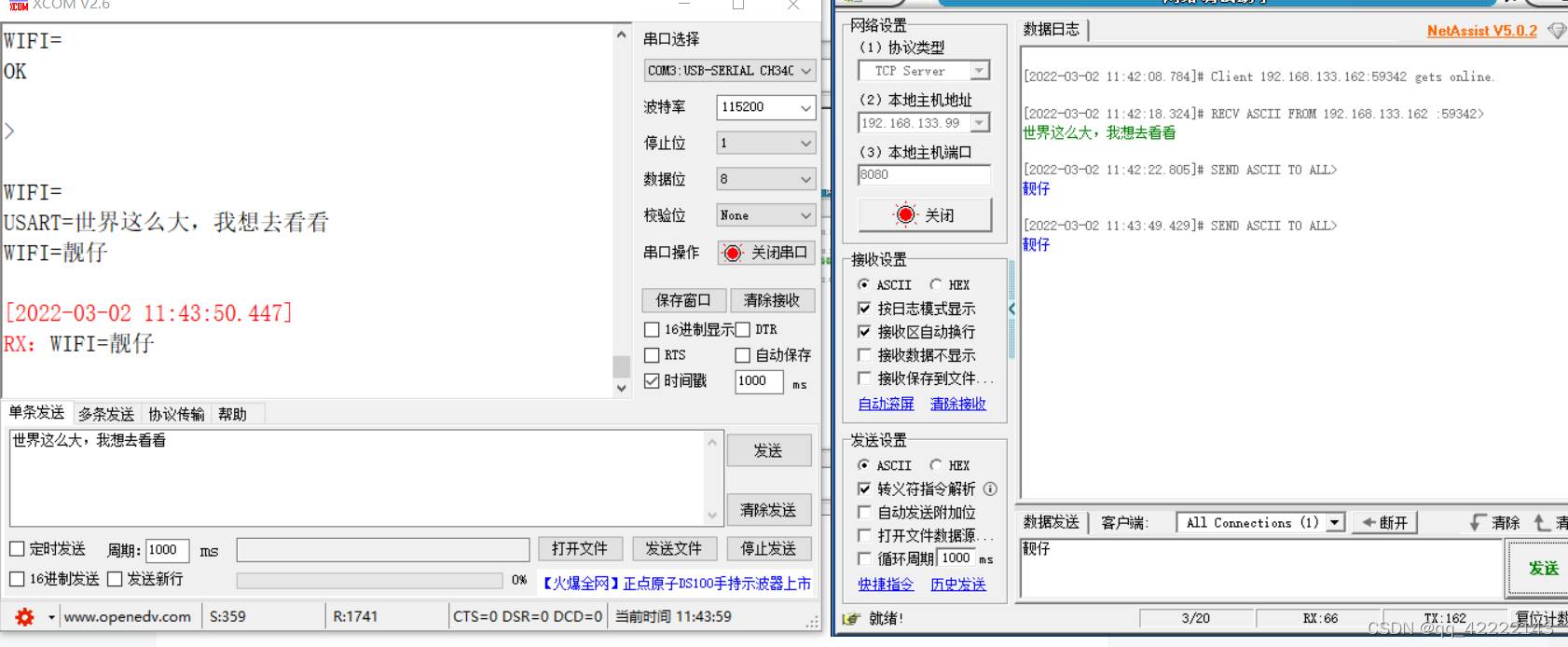Enable the RTS checkbox
The width and height of the screenshot is (1568, 647).
pyautogui.click(x=653, y=355)
